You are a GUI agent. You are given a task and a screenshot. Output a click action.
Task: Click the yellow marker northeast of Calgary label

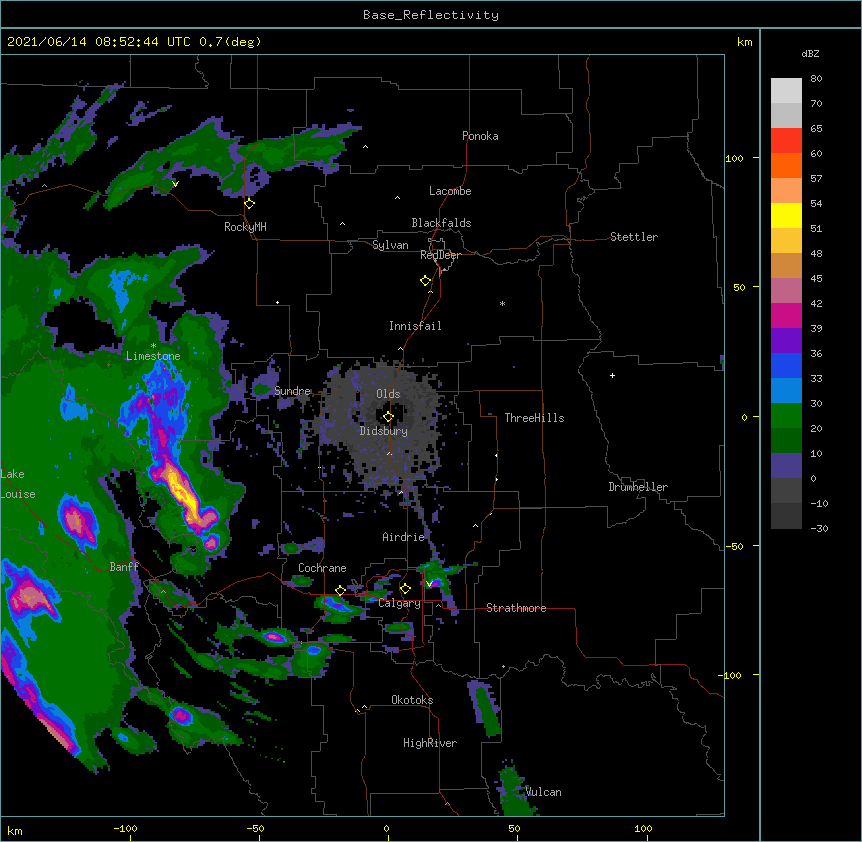(x=405, y=589)
